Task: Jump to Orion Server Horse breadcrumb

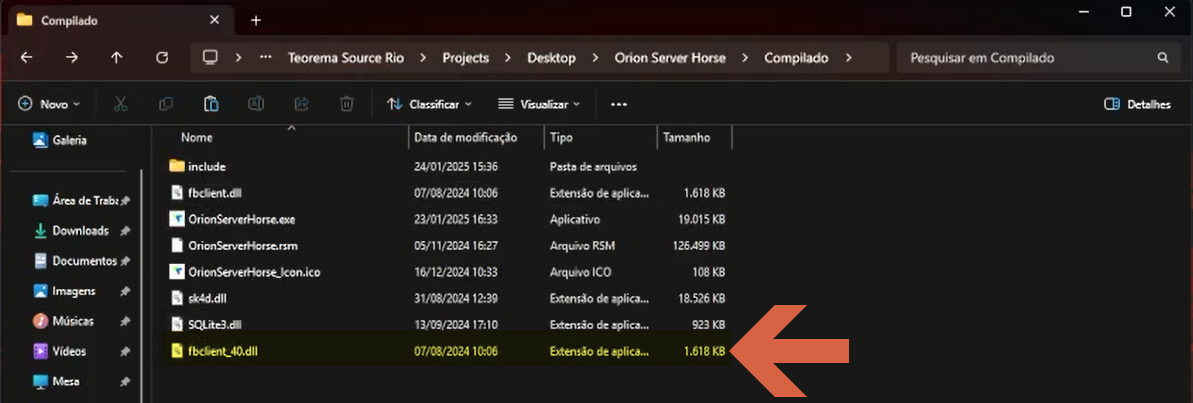Action: pos(670,58)
